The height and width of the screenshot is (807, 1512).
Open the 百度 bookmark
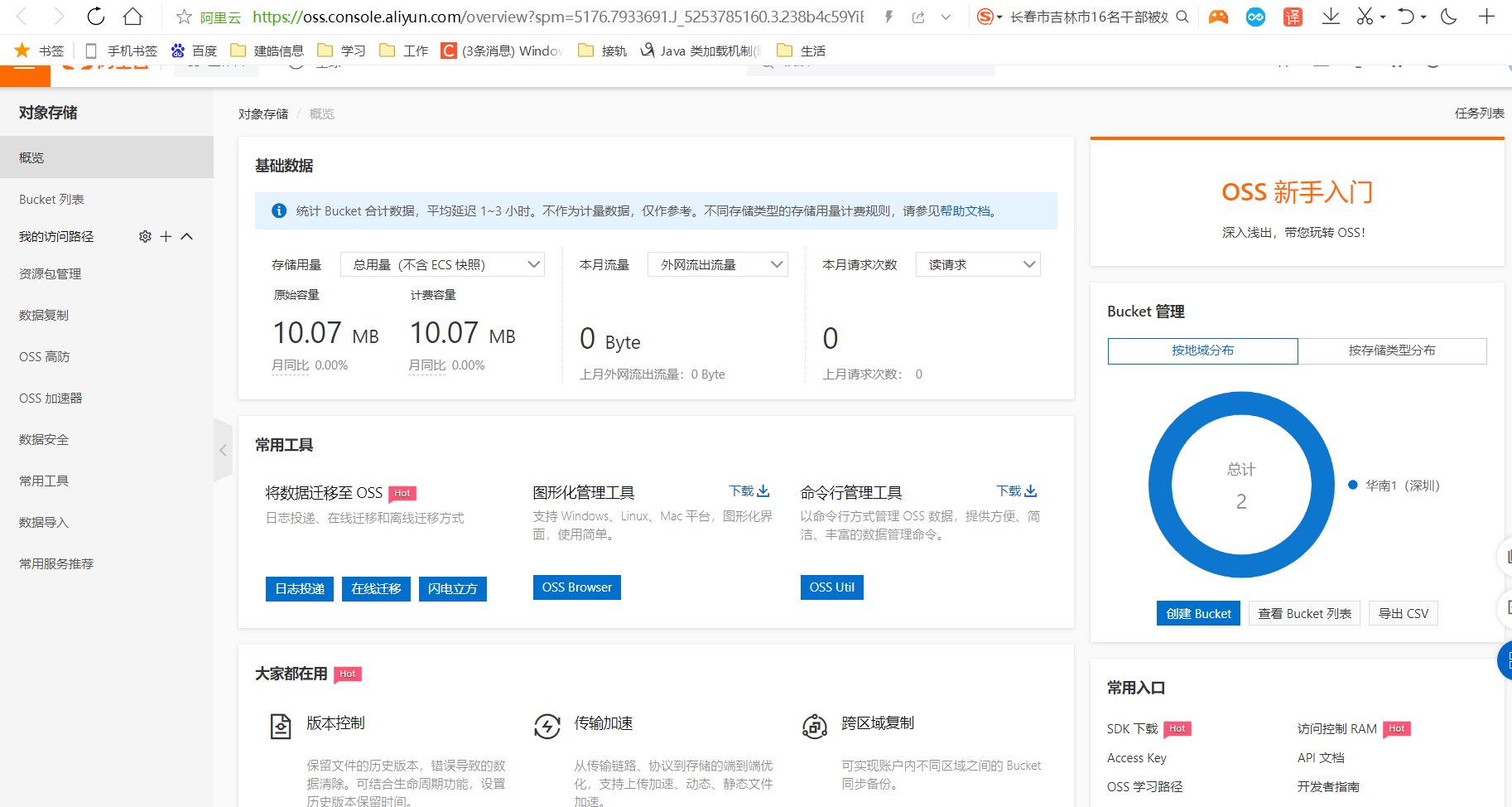(x=194, y=51)
